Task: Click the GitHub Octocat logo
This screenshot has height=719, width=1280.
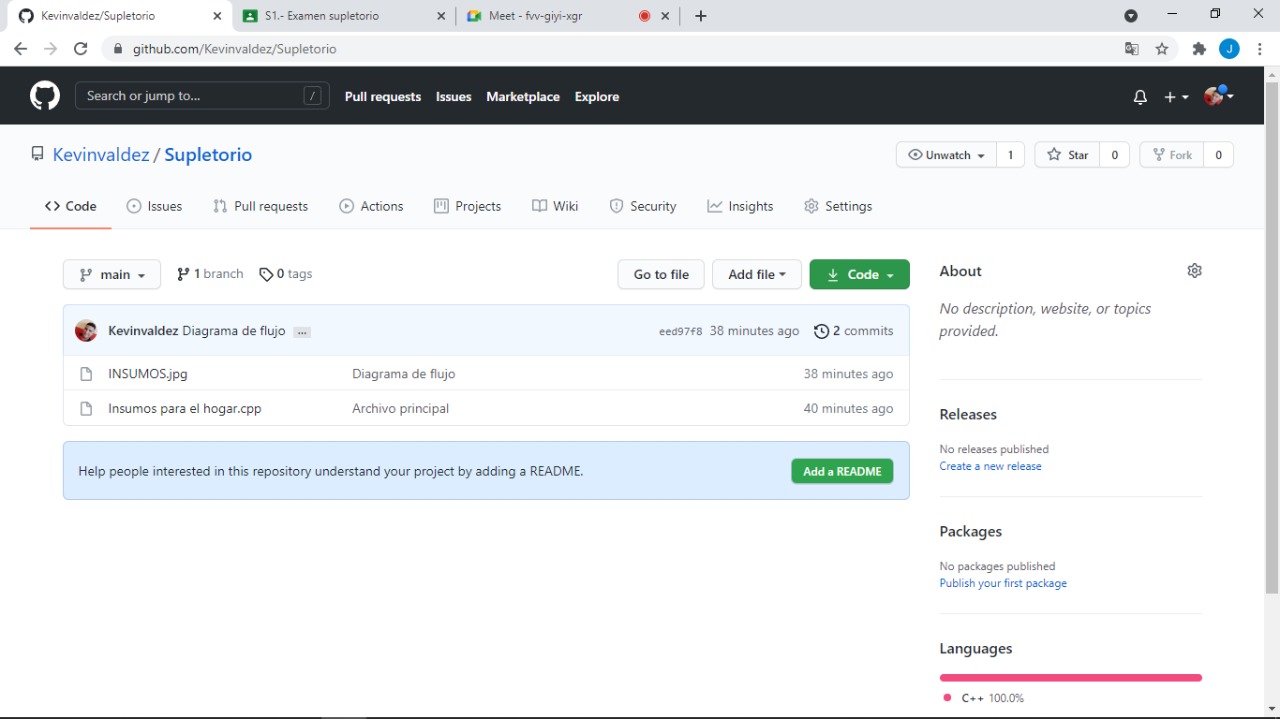Action: pyautogui.click(x=45, y=96)
